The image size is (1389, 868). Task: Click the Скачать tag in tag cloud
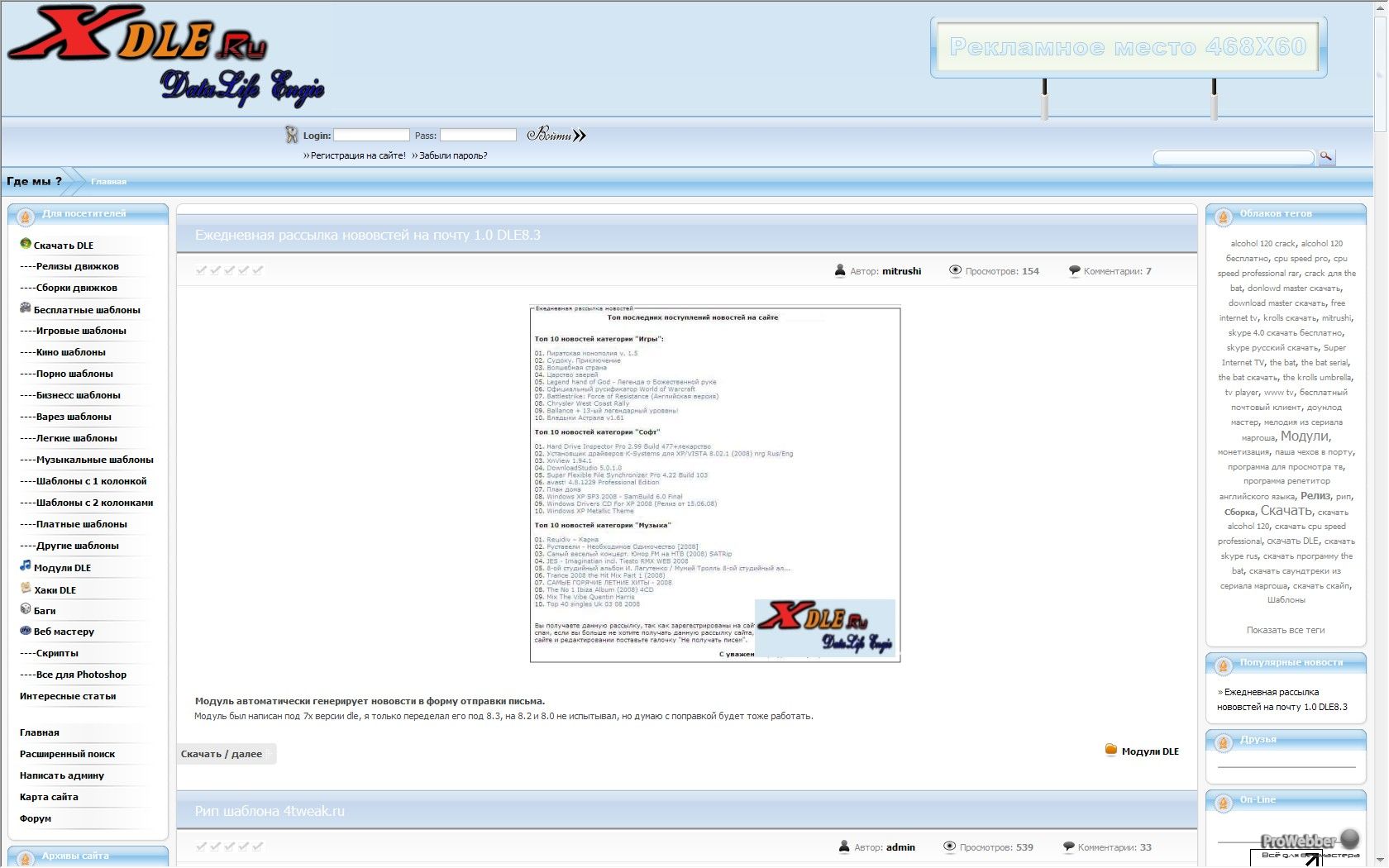(x=1286, y=510)
